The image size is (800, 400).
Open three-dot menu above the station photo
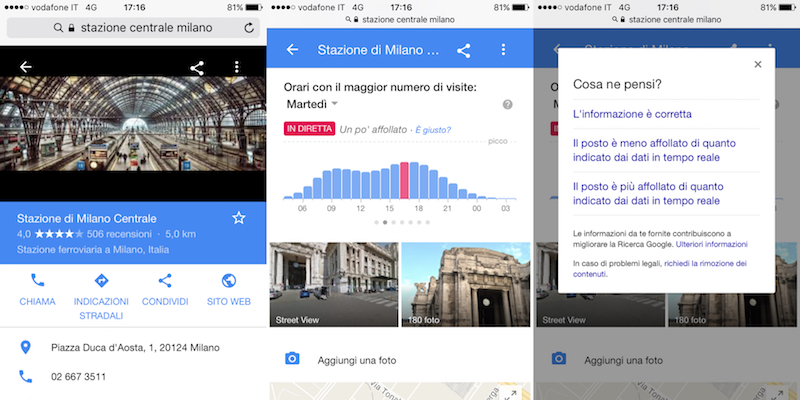point(237,68)
